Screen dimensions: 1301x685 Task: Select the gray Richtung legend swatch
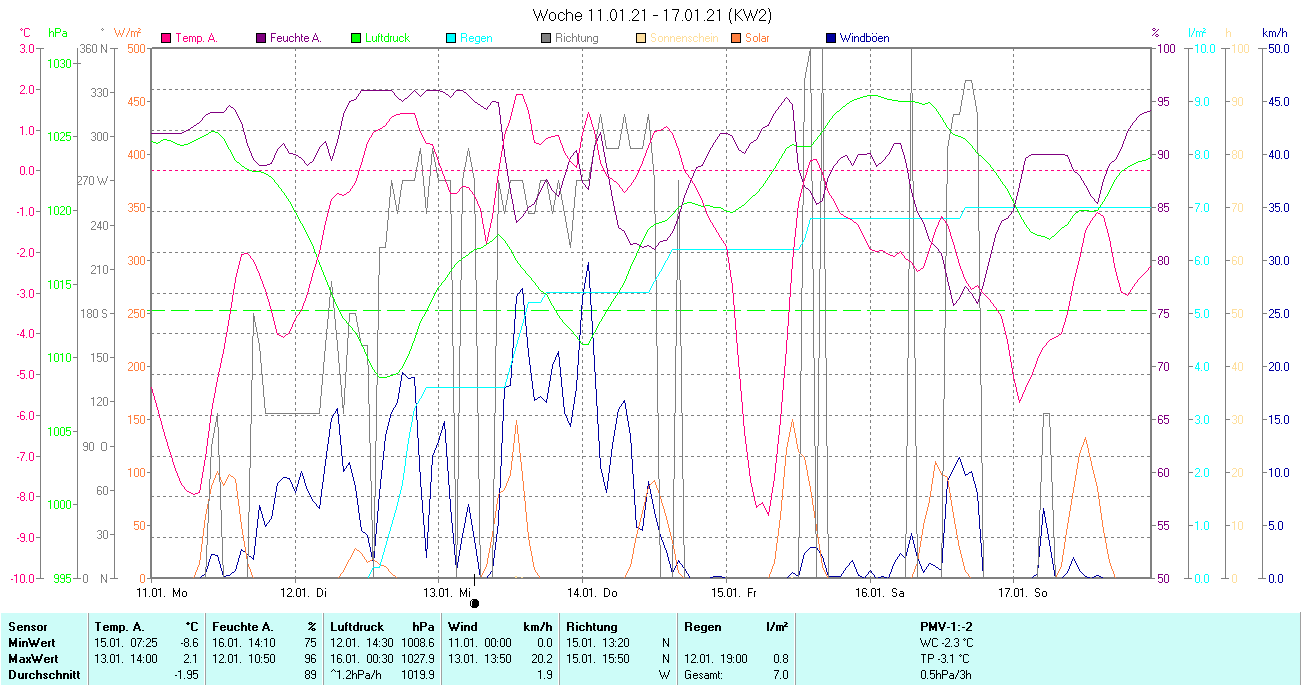(546, 38)
